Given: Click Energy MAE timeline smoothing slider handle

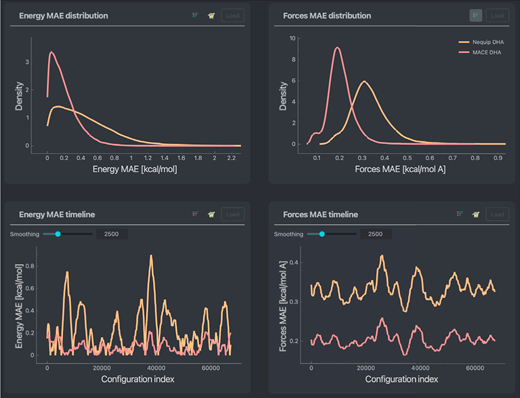Looking at the screenshot, I should (x=58, y=234).
